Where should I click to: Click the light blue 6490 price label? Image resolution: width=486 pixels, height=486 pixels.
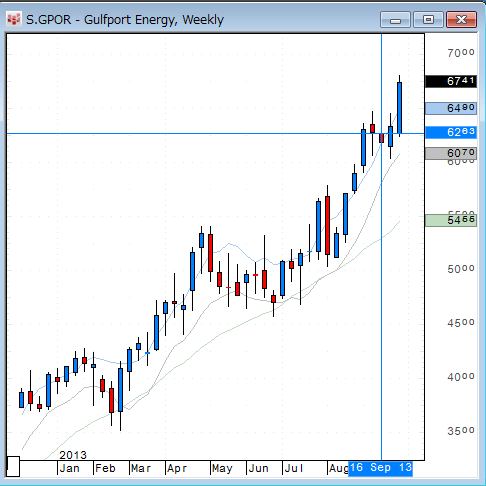[451, 108]
